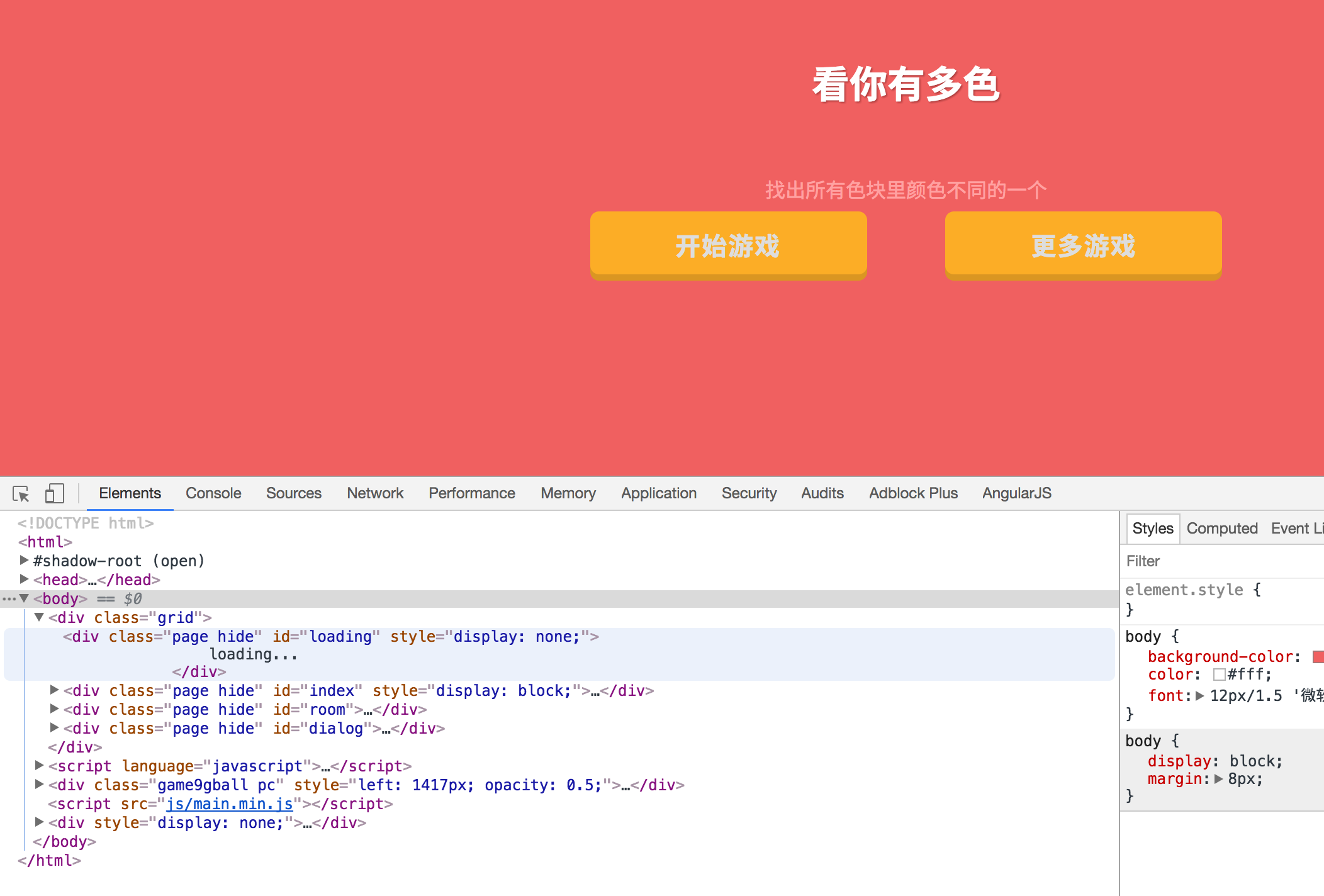Screen dimensions: 1324x896
Task: Expand the head element node
Action: tap(24, 579)
